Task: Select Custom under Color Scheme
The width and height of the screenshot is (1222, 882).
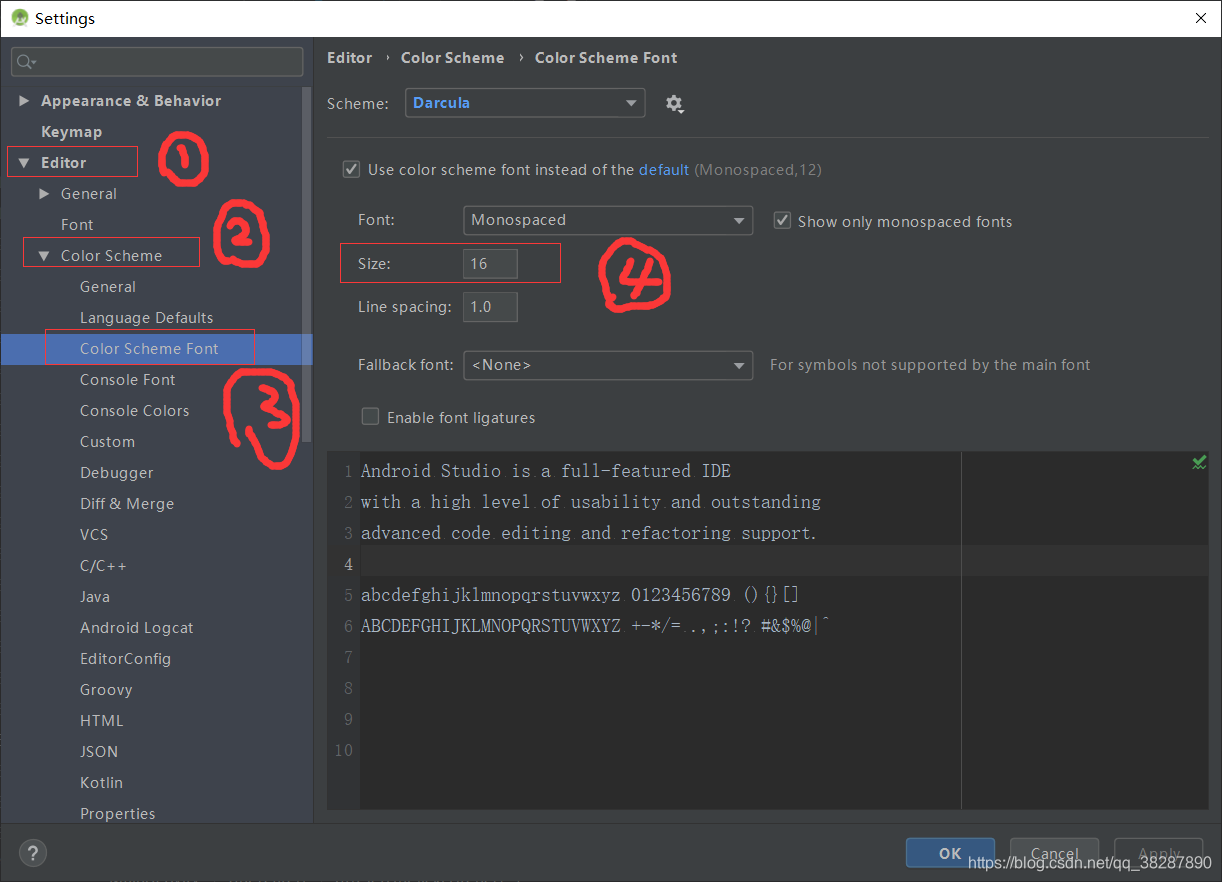Action: click(107, 442)
